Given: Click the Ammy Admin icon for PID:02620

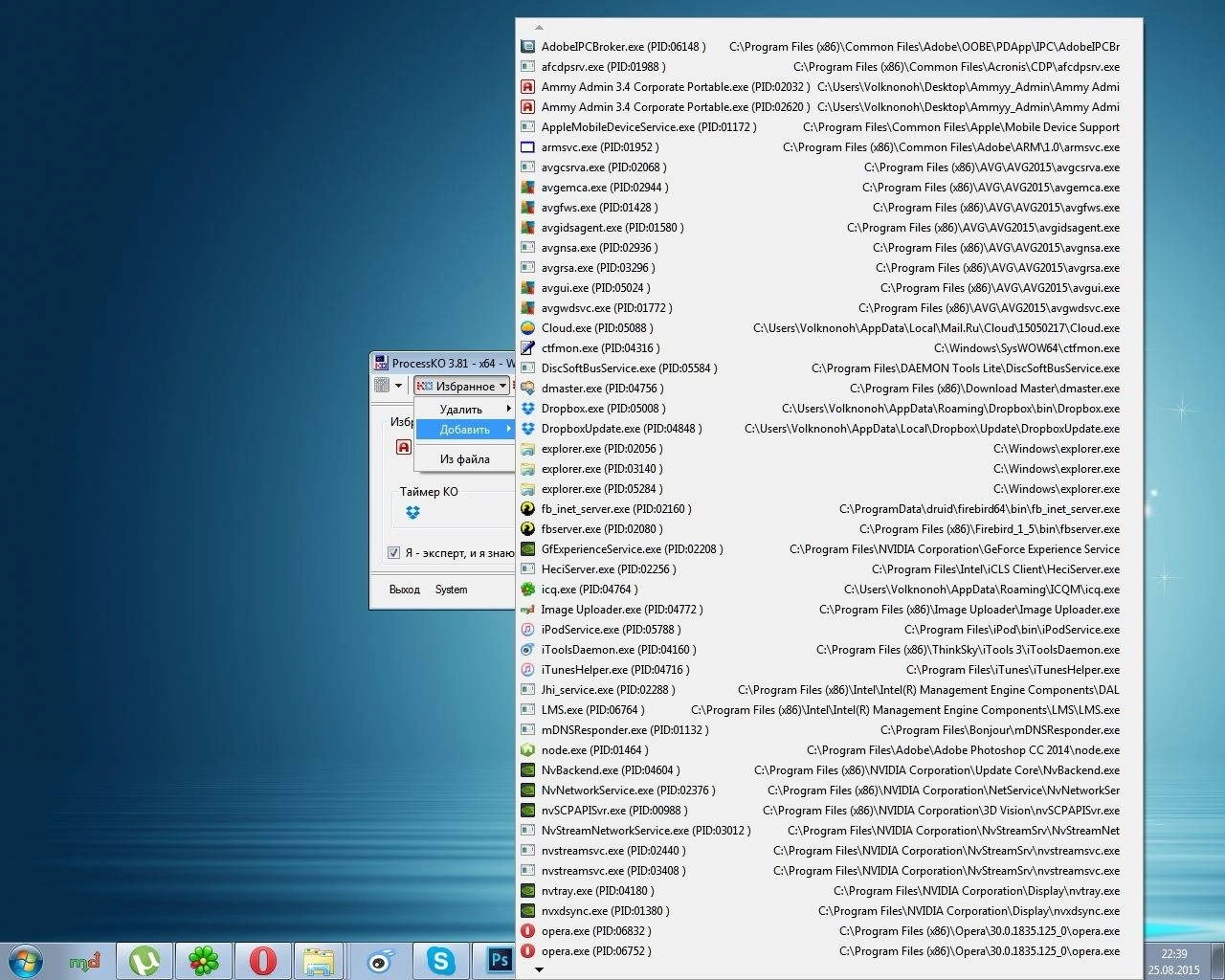Looking at the screenshot, I should (527, 106).
